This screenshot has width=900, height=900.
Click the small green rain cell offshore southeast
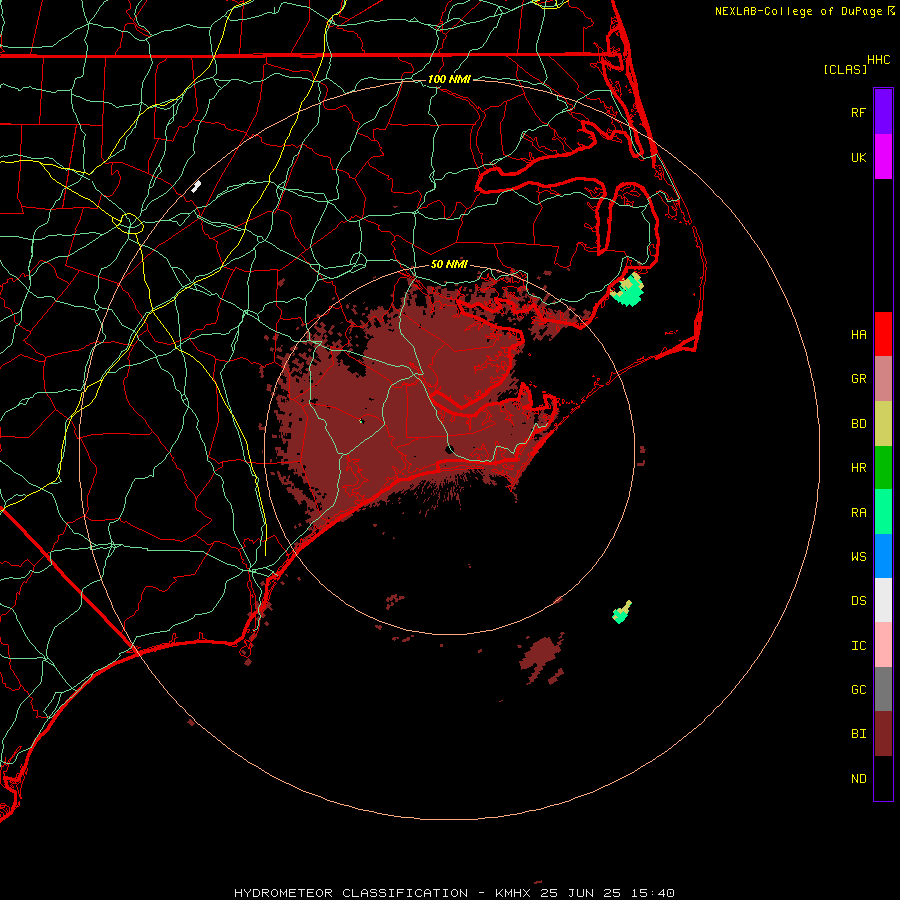[621, 613]
